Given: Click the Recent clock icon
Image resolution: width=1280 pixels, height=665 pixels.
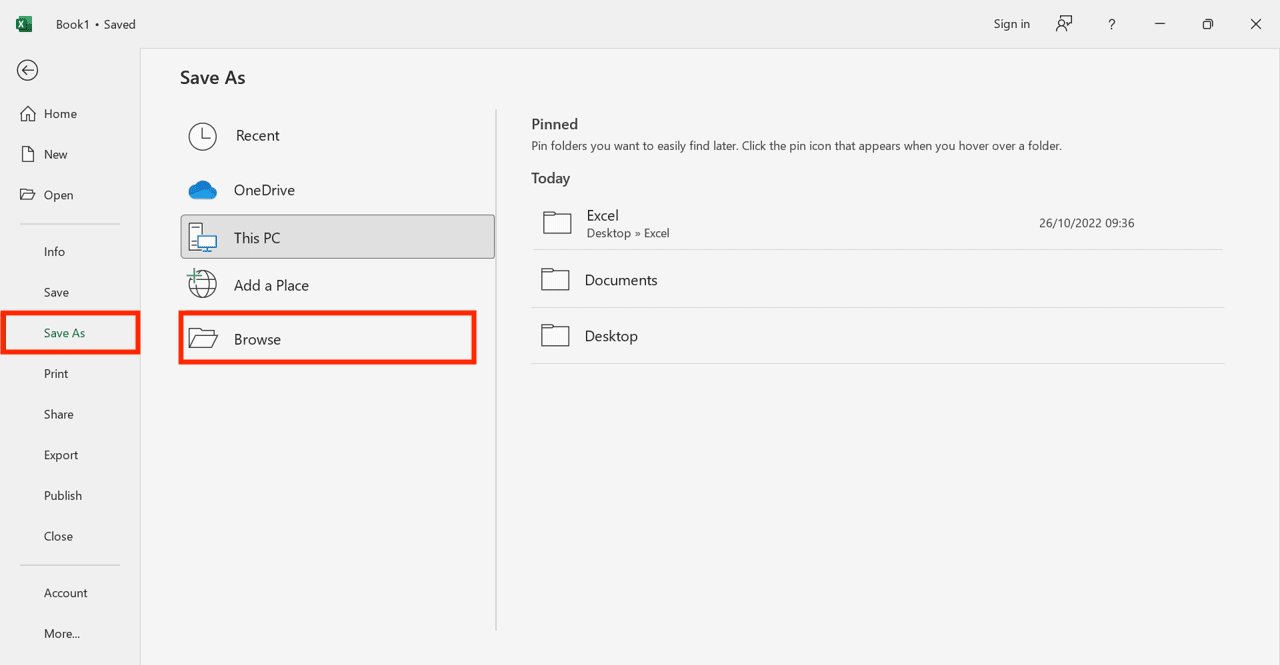Looking at the screenshot, I should pos(203,136).
